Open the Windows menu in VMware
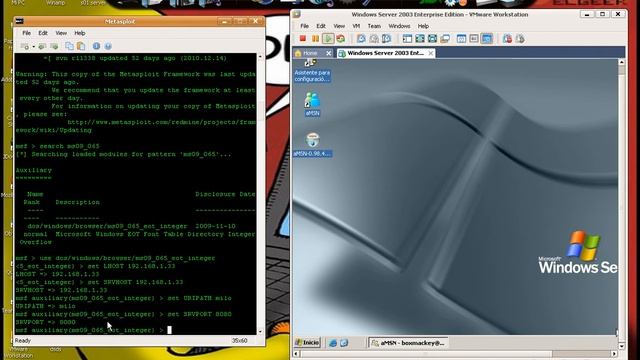This screenshot has height=360, width=640. point(399,26)
